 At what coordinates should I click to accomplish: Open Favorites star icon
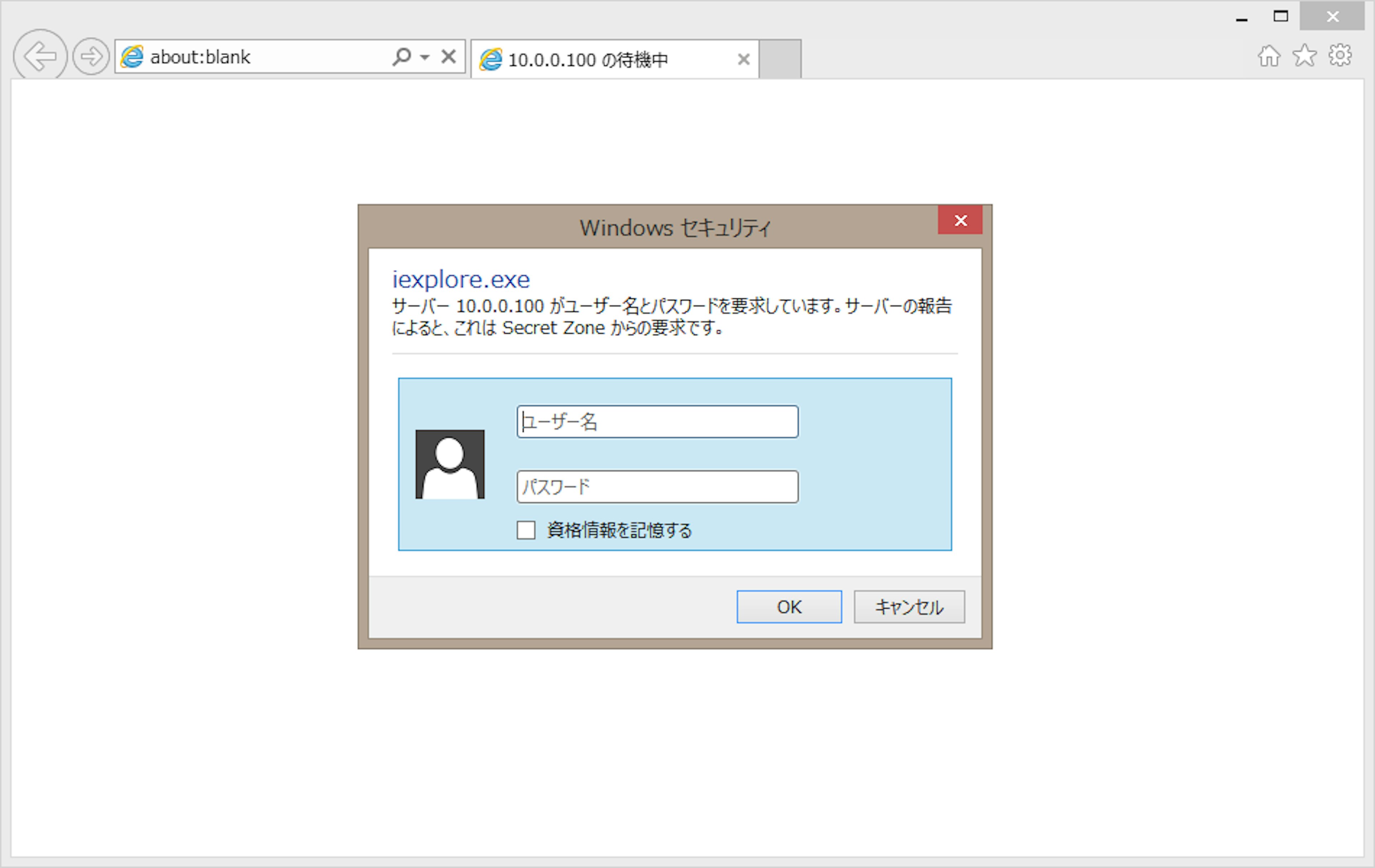pyautogui.click(x=1305, y=56)
